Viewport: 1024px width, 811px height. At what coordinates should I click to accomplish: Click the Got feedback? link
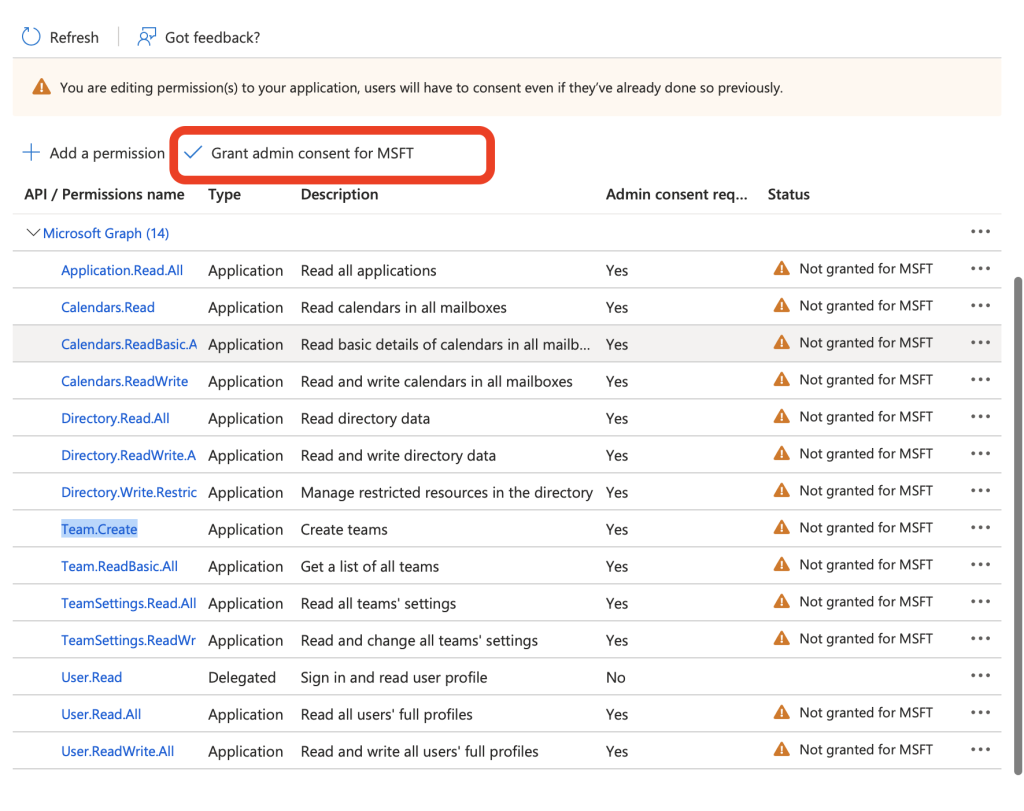(212, 37)
